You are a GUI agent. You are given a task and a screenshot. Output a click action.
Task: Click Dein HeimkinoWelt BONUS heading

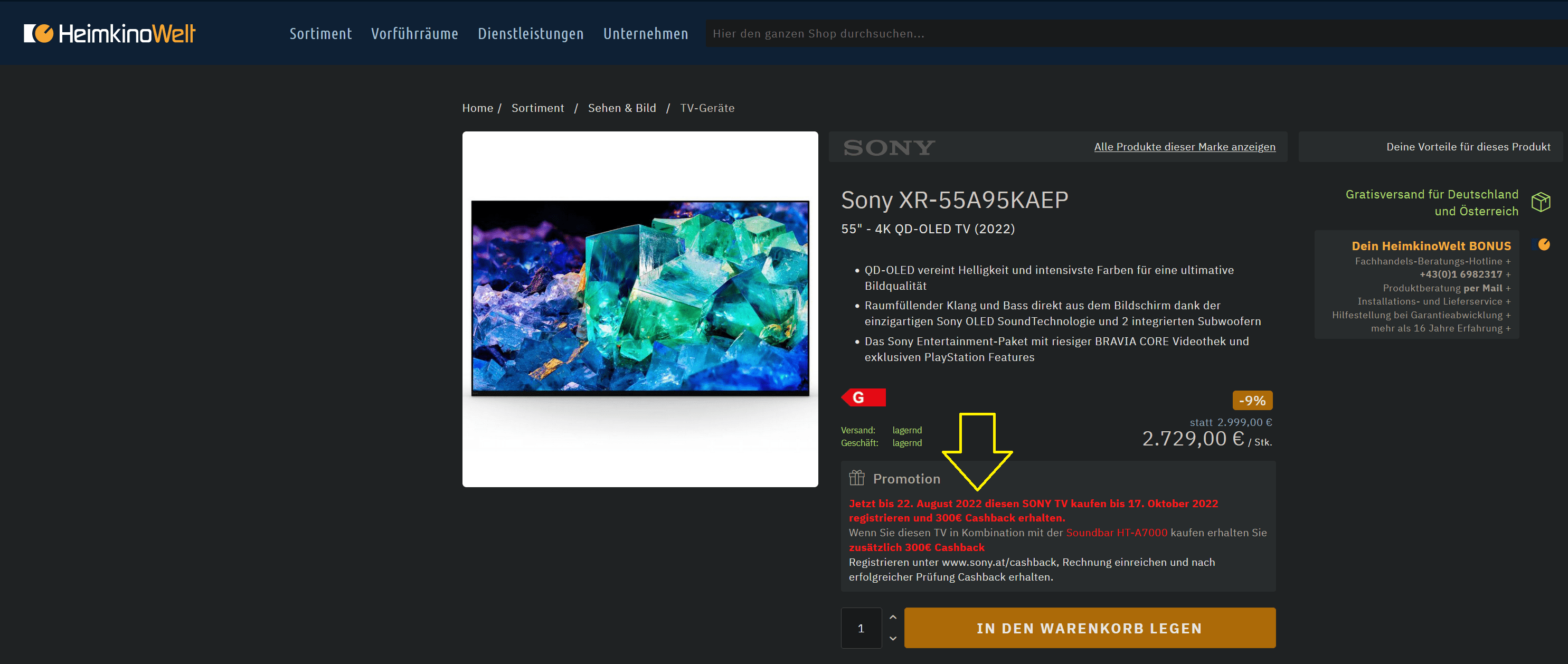pos(1431,246)
